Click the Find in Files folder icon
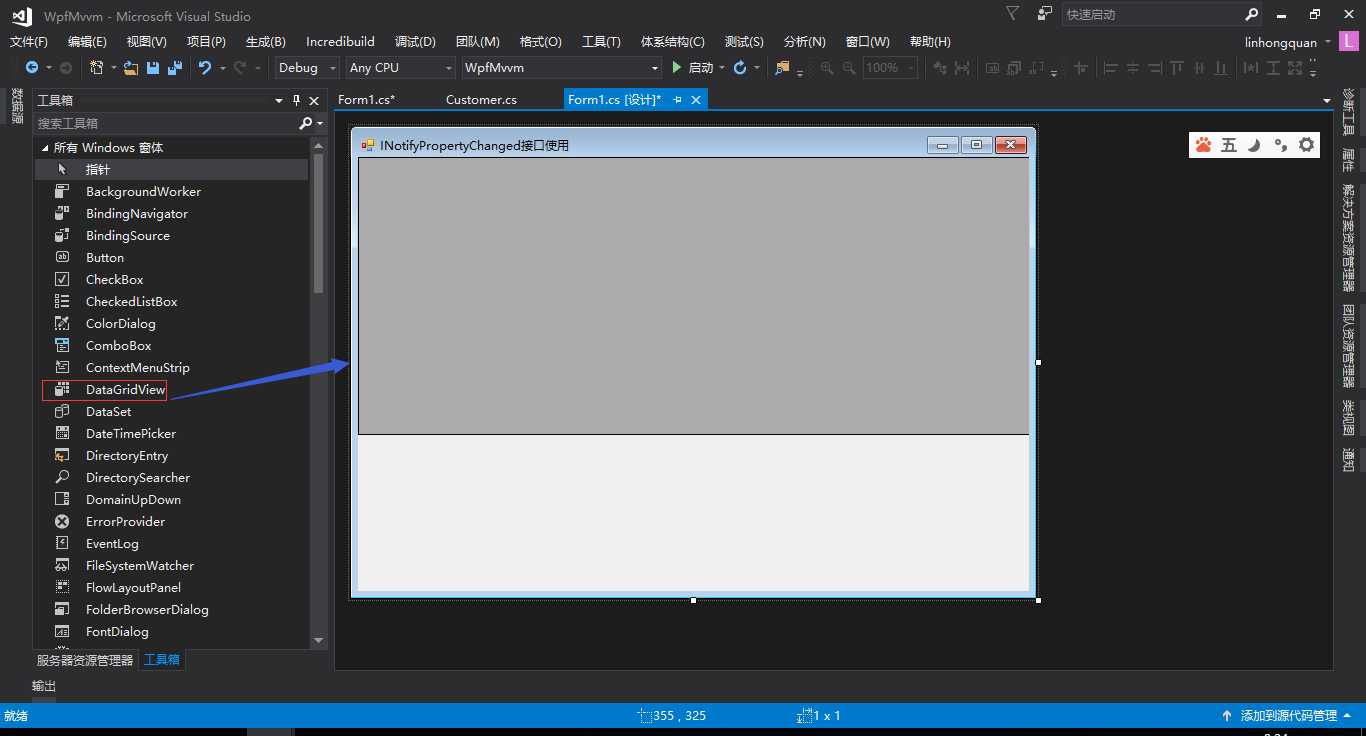The width and height of the screenshot is (1366, 736). tap(782, 68)
